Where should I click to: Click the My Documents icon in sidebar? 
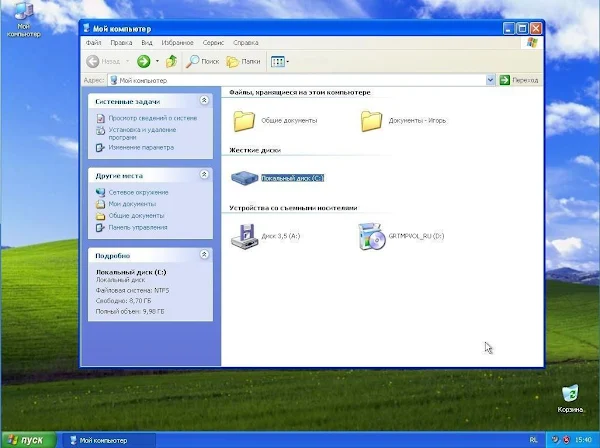(100, 204)
